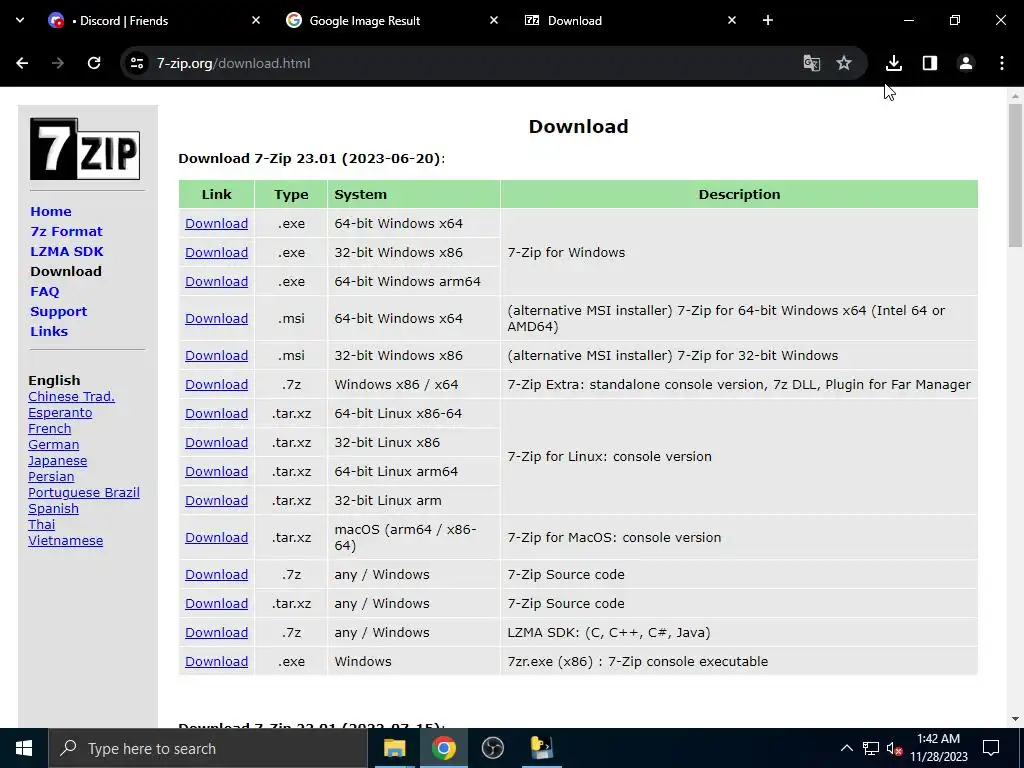This screenshot has width=1024, height=768.
Task: Reload the 7-zip download page
Action: [94, 63]
